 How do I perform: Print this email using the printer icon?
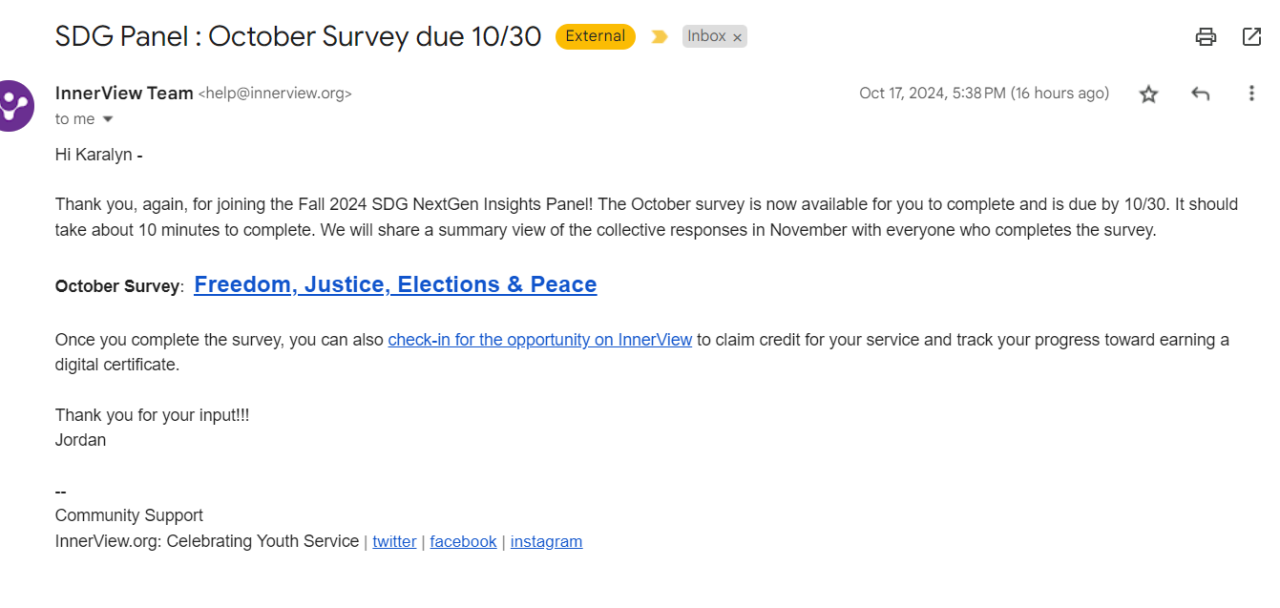click(1206, 37)
